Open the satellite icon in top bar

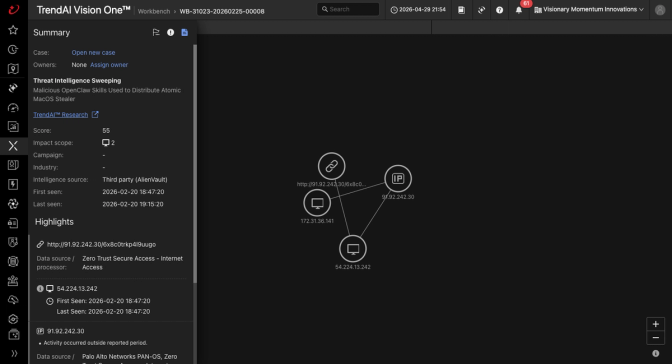coord(481,9)
